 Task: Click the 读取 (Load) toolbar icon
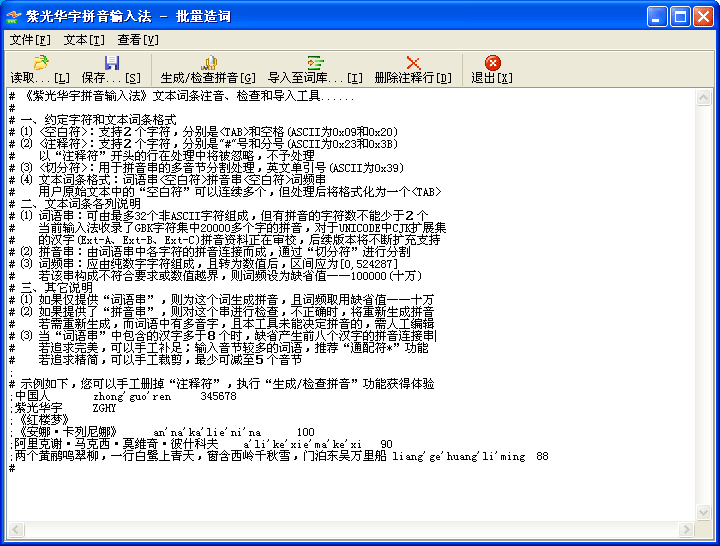[40, 63]
